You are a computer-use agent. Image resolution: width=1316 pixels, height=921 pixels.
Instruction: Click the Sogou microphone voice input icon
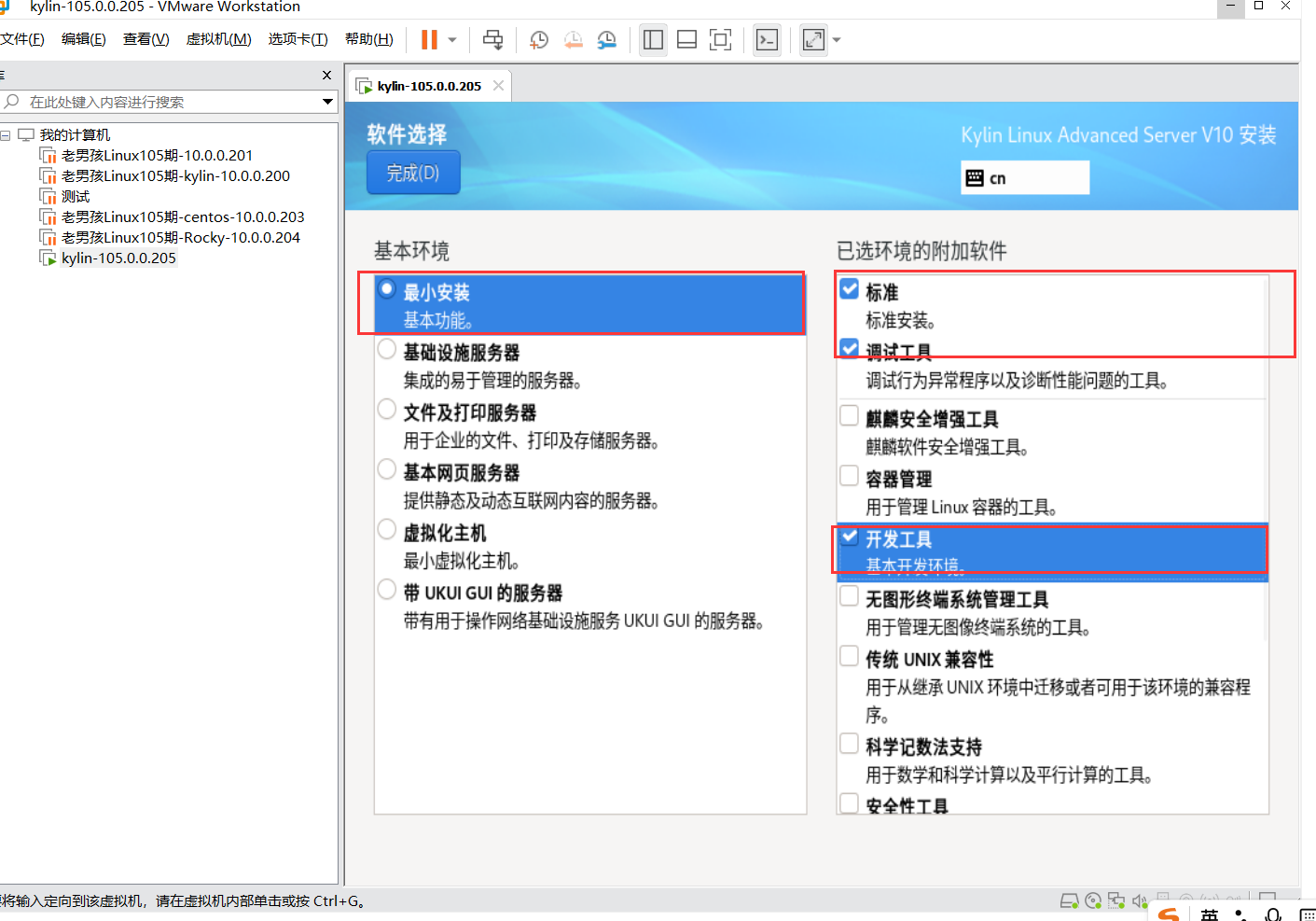click(x=1273, y=914)
